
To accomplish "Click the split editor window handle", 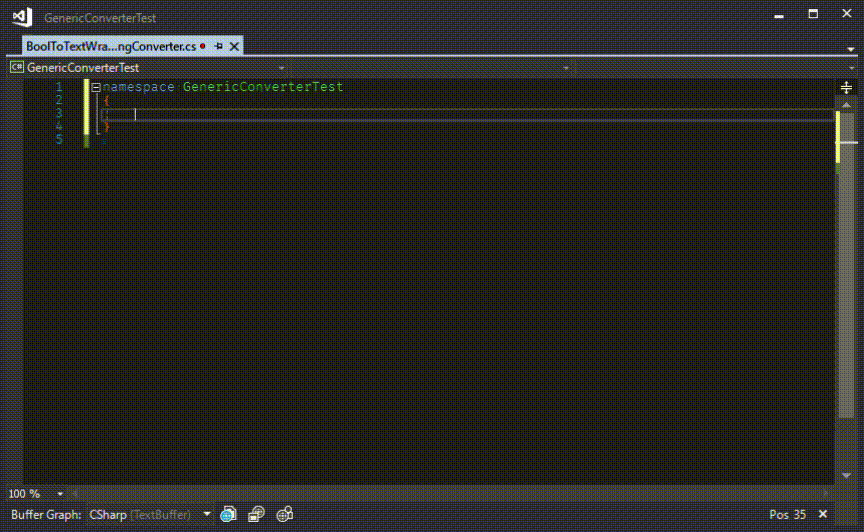I will click(846, 87).
